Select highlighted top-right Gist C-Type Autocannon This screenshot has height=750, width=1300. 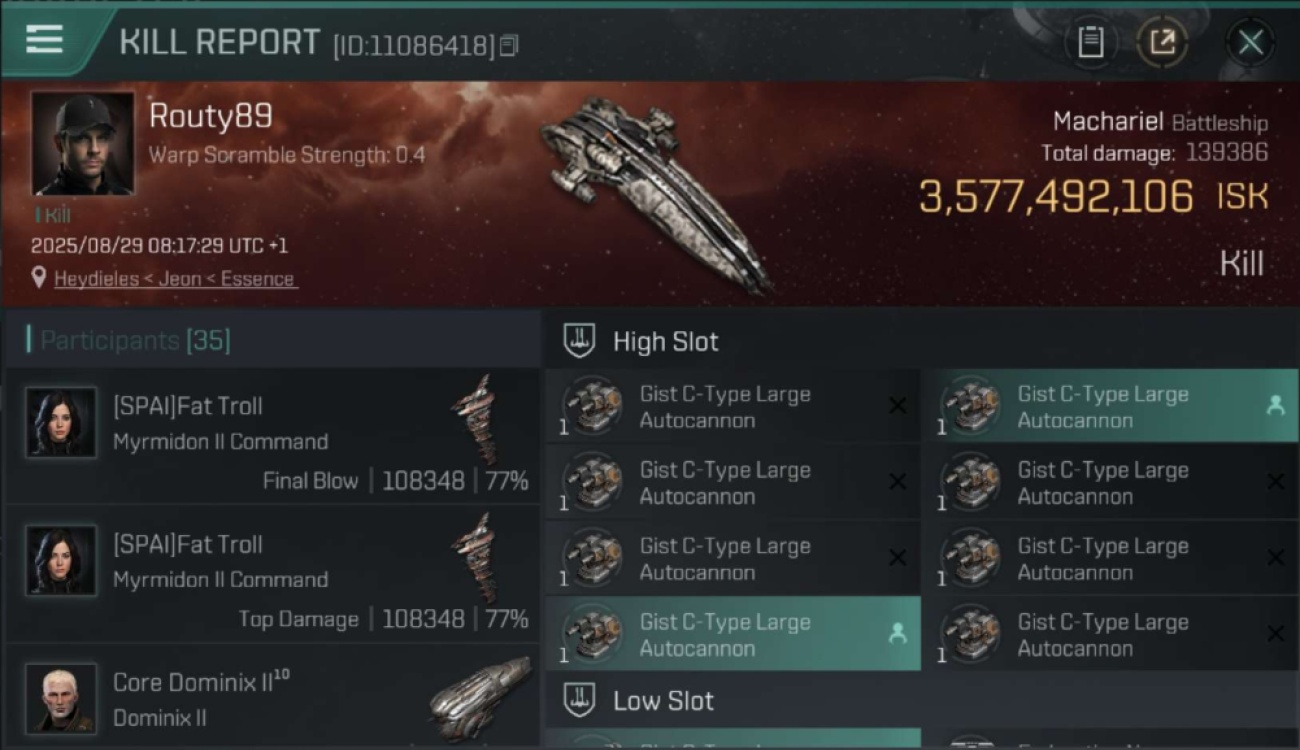[1110, 407]
